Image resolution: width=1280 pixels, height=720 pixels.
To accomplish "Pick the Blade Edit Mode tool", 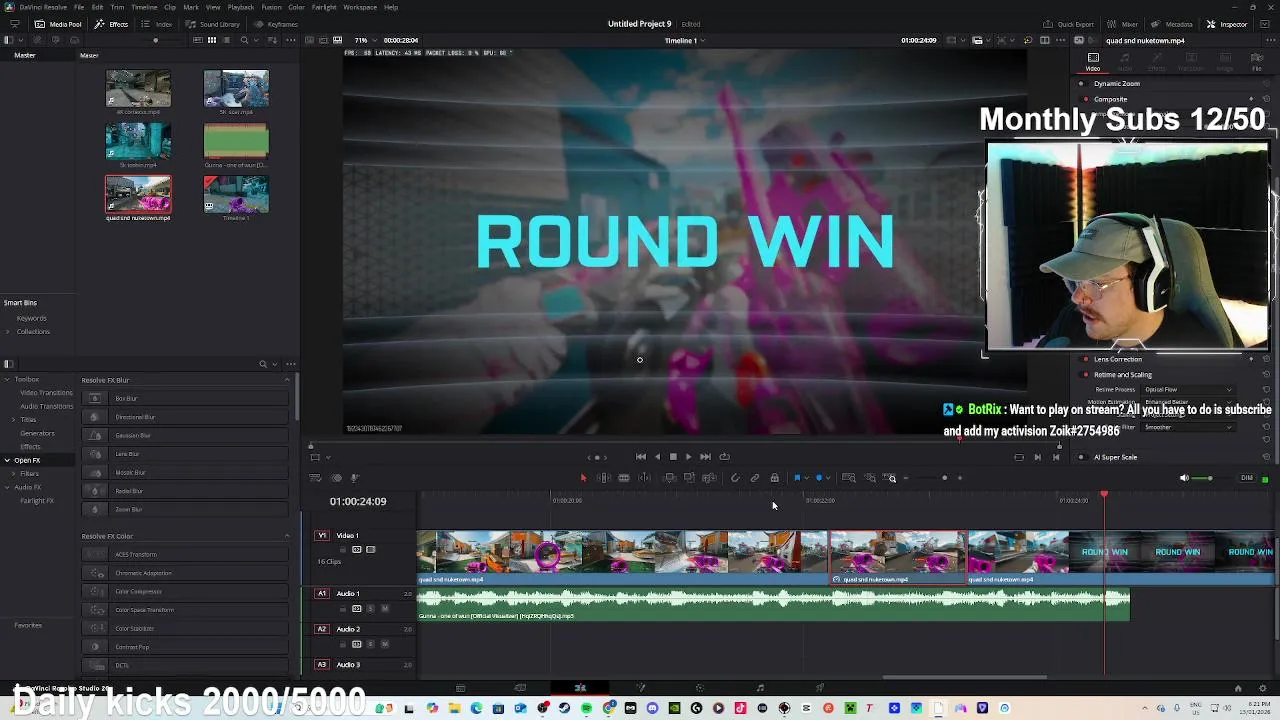I will 644,478.
